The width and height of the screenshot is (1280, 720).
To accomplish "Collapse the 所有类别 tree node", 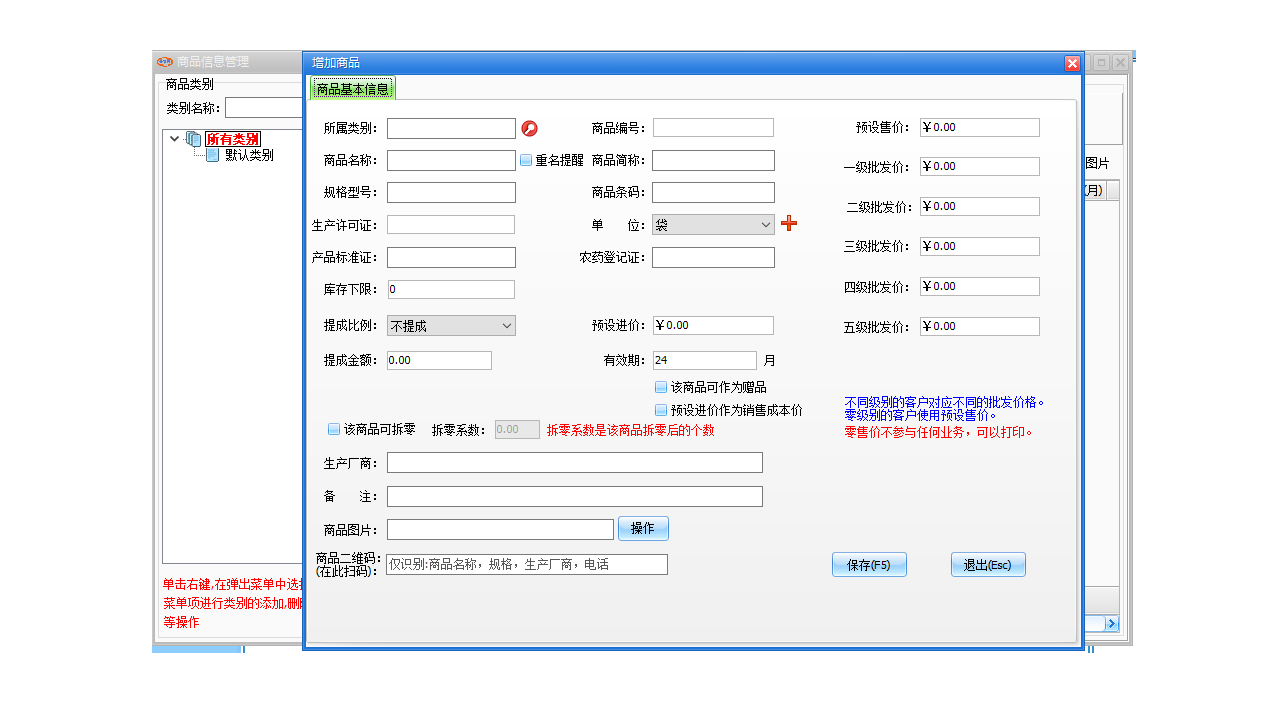I will point(174,139).
